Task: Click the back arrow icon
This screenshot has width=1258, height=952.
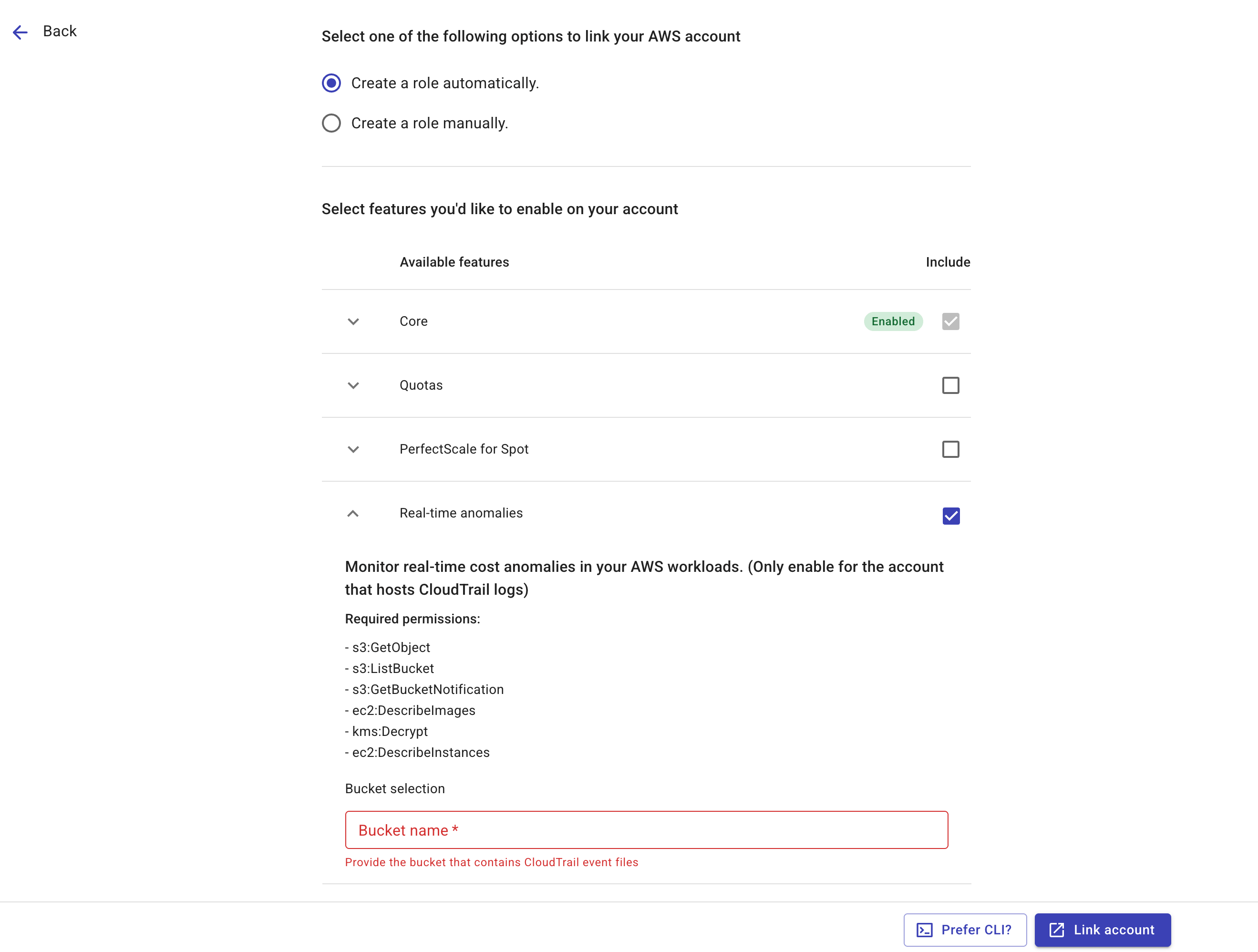Action: [x=20, y=32]
